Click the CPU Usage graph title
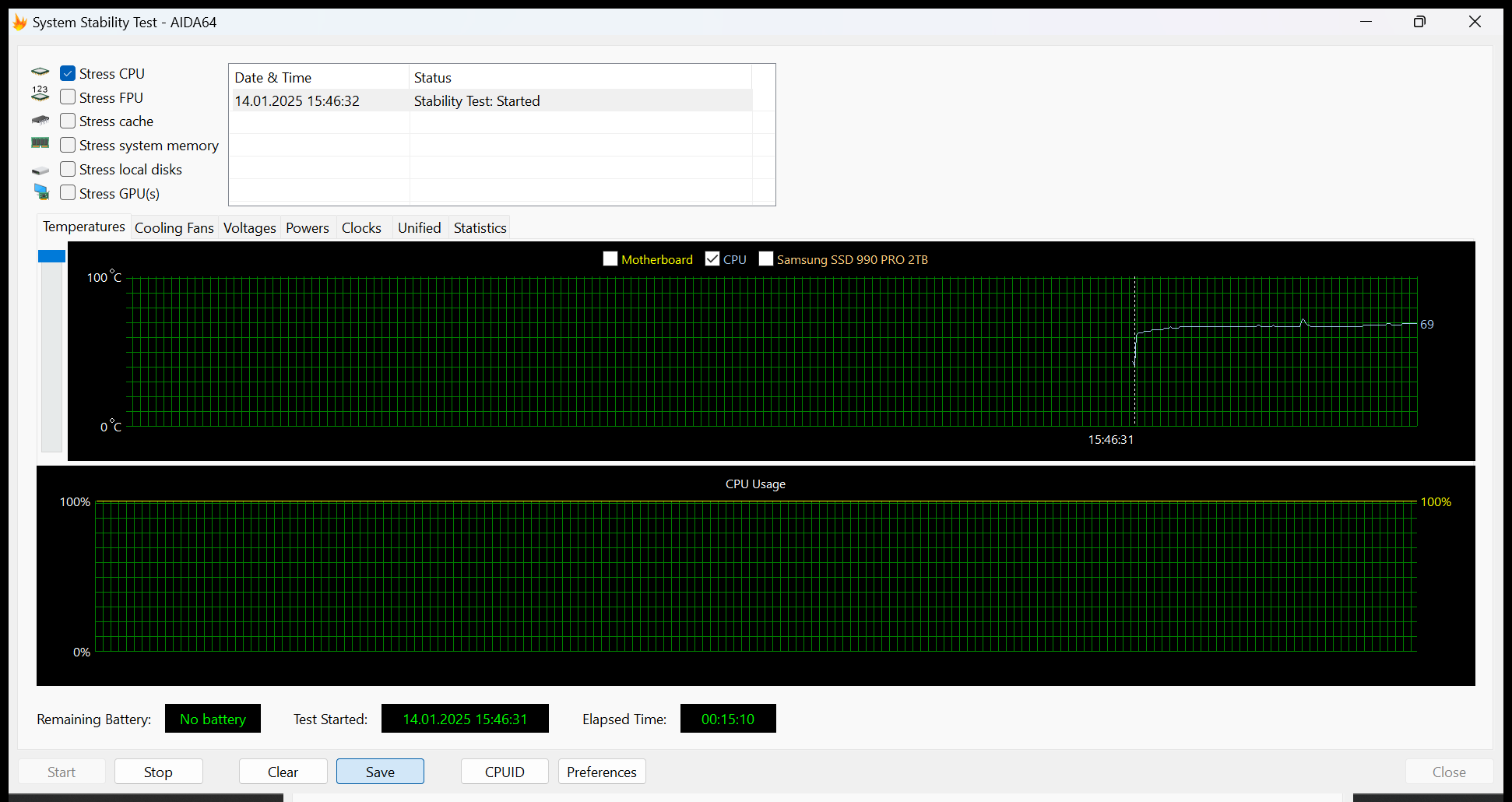This screenshot has width=1512, height=802. click(x=755, y=484)
